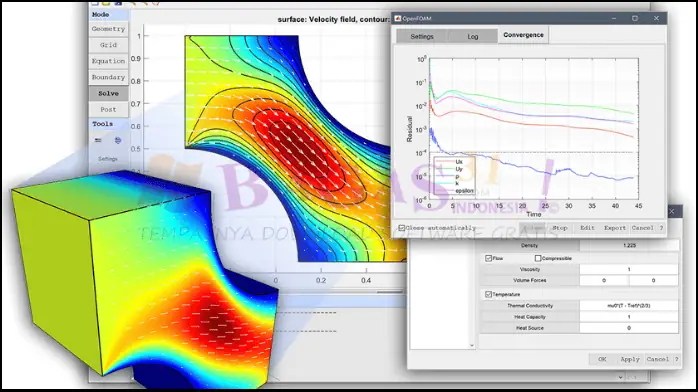Click the Uy legend entry
The height and width of the screenshot is (392, 698).
click(459, 169)
